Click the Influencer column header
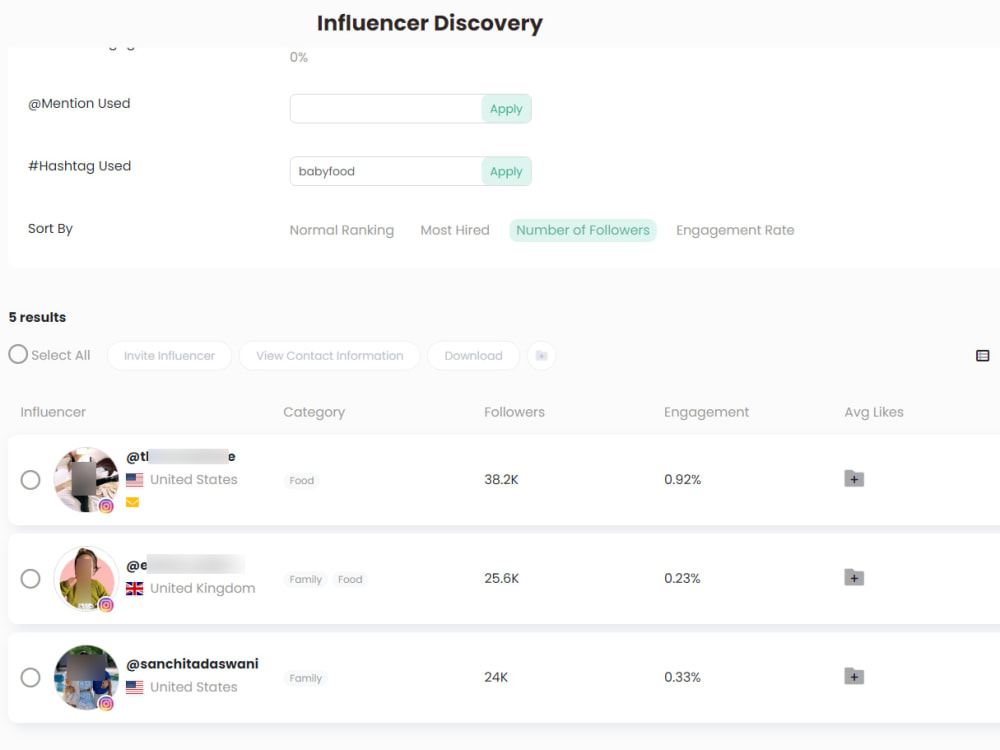 (x=53, y=412)
